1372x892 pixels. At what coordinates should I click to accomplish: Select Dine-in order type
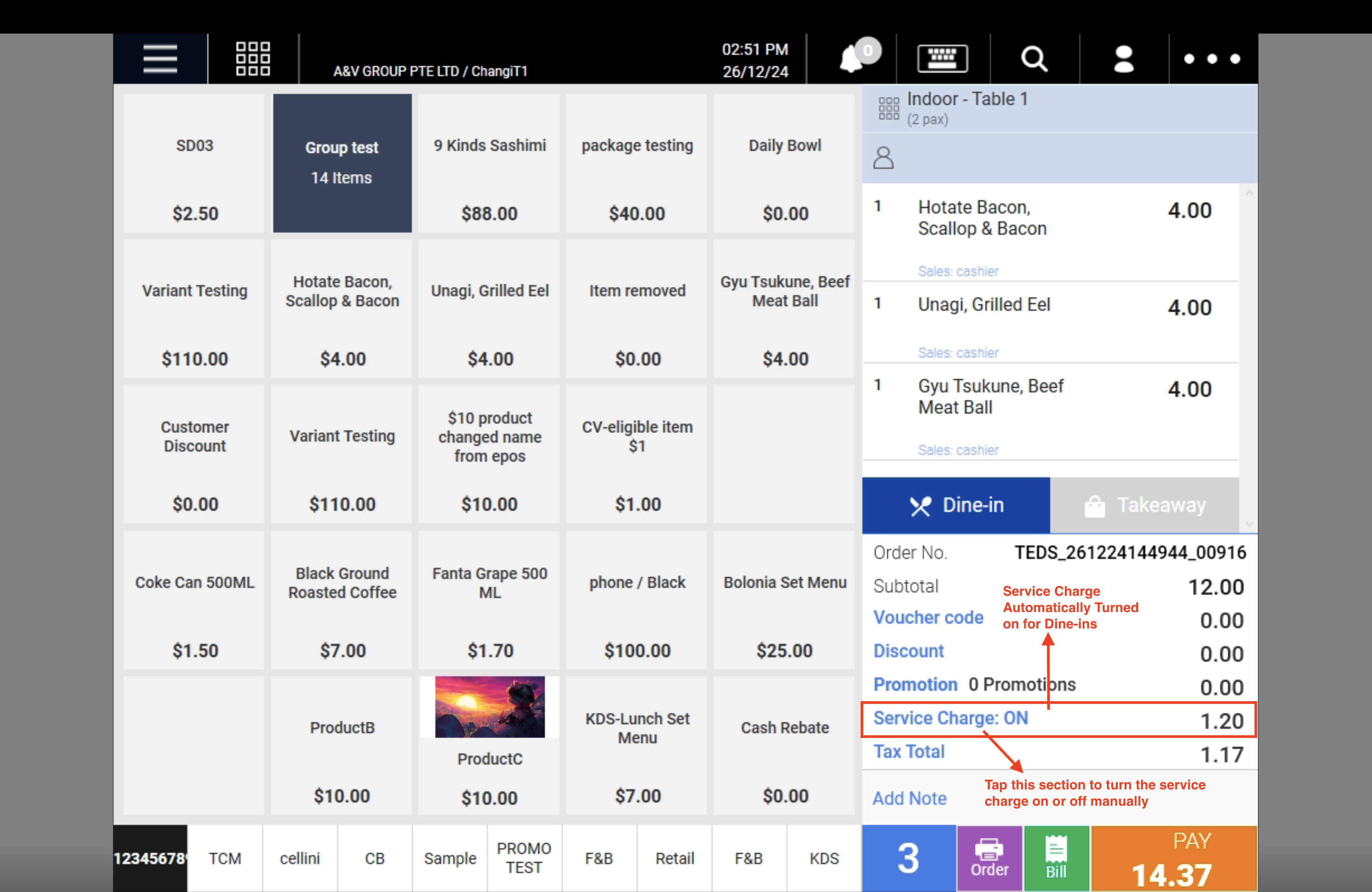[x=956, y=505]
